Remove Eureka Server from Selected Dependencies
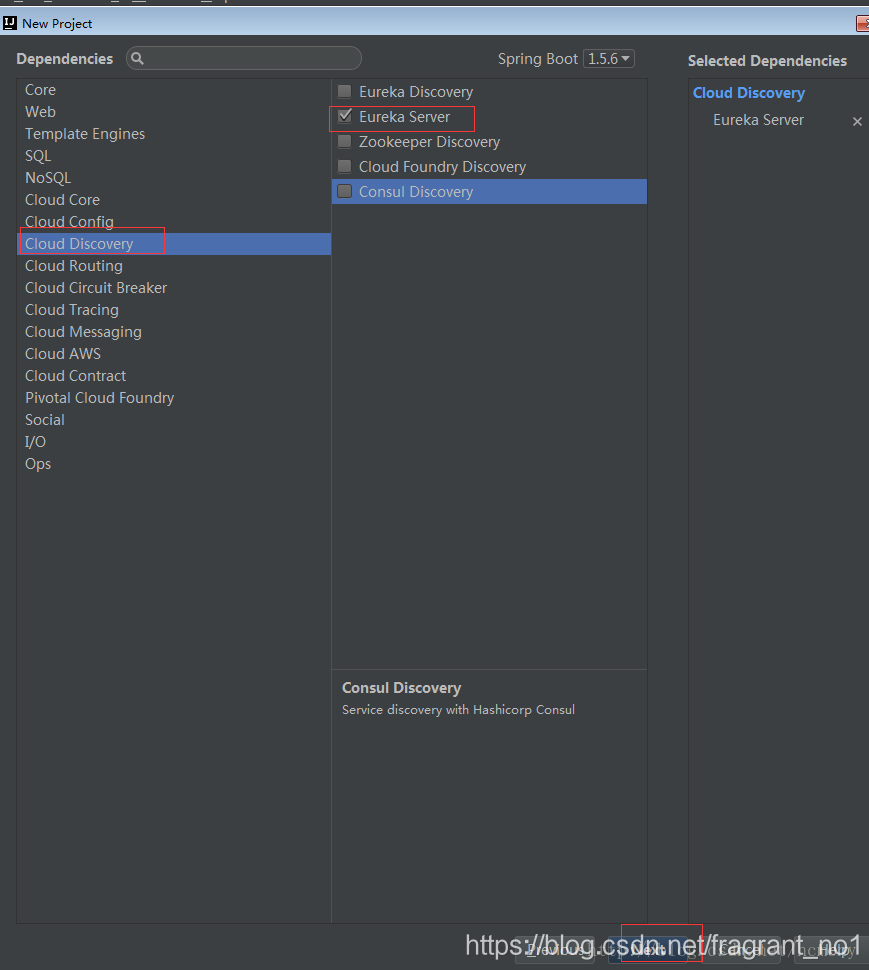The height and width of the screenshot is (970, 869). pos(857,121)
